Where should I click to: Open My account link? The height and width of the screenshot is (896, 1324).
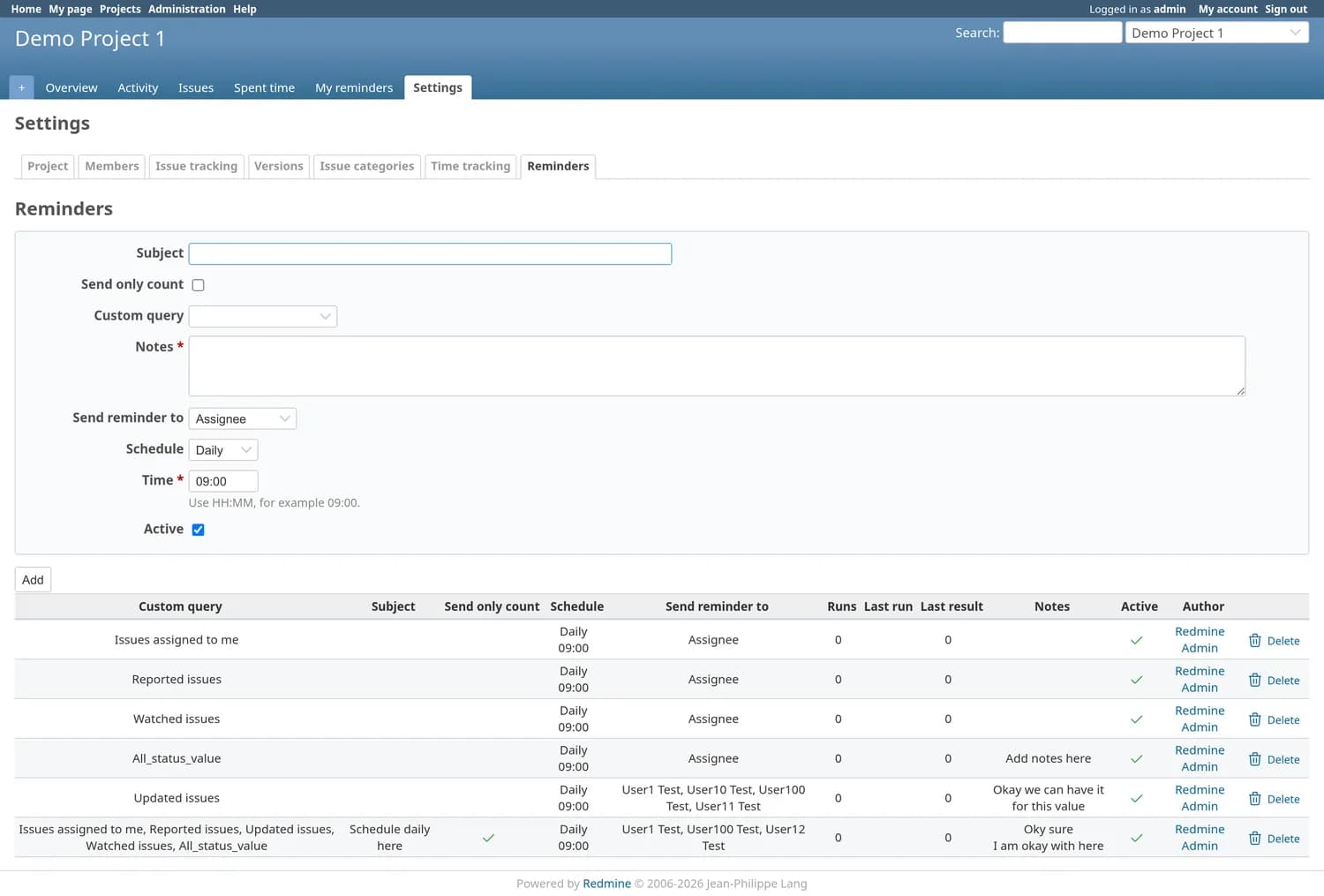pyautogui.click(x=1228, y=9)
